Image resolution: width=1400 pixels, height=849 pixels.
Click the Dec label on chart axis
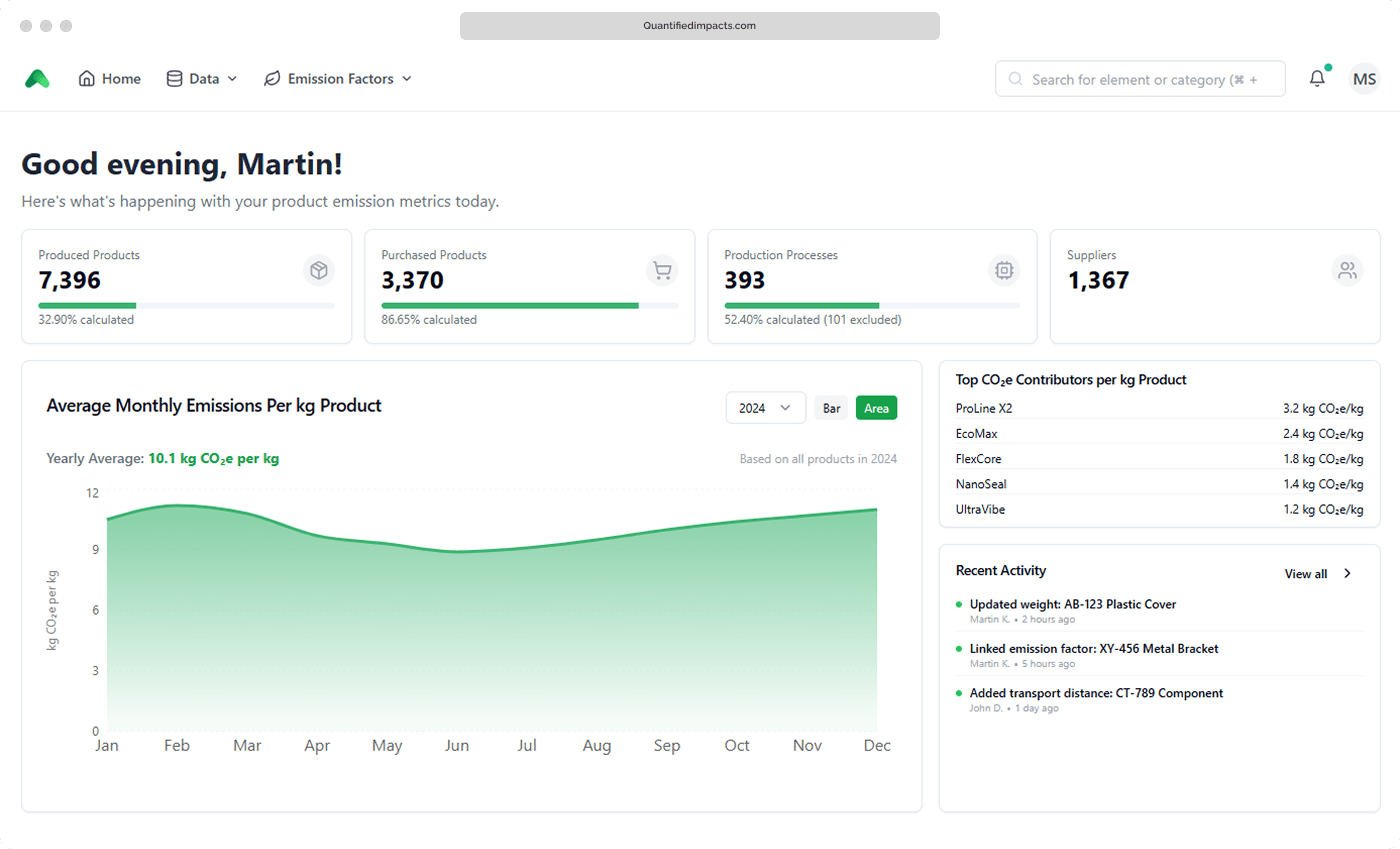tap(877, 746)
